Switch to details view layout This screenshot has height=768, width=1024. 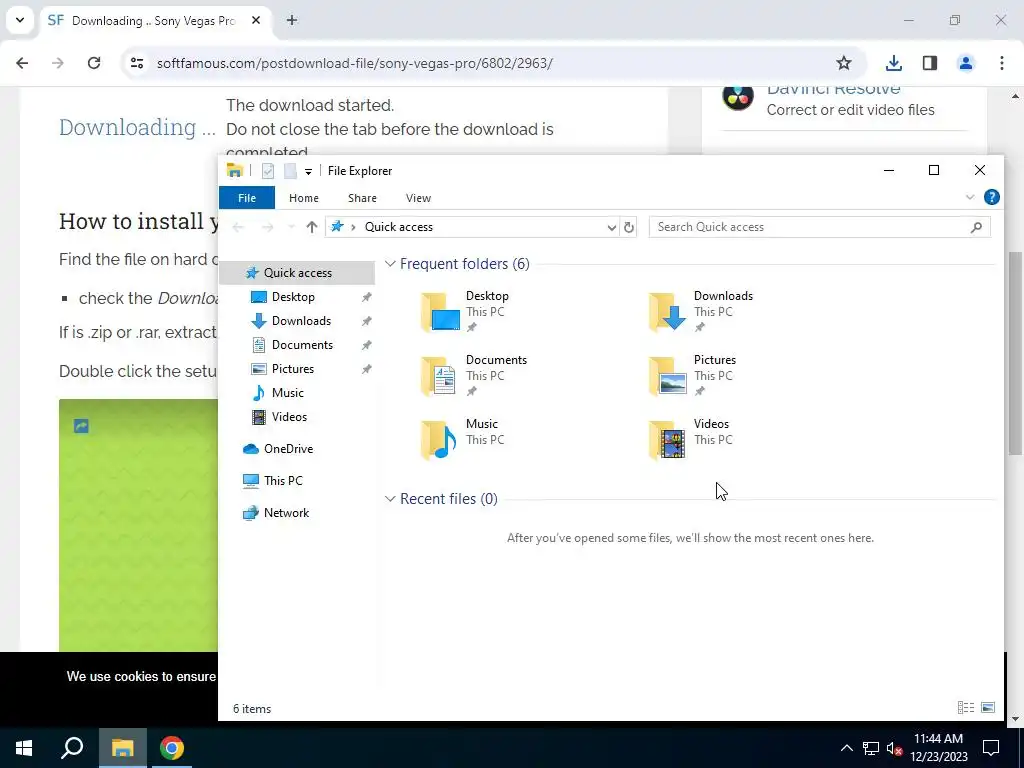[966, 707]
